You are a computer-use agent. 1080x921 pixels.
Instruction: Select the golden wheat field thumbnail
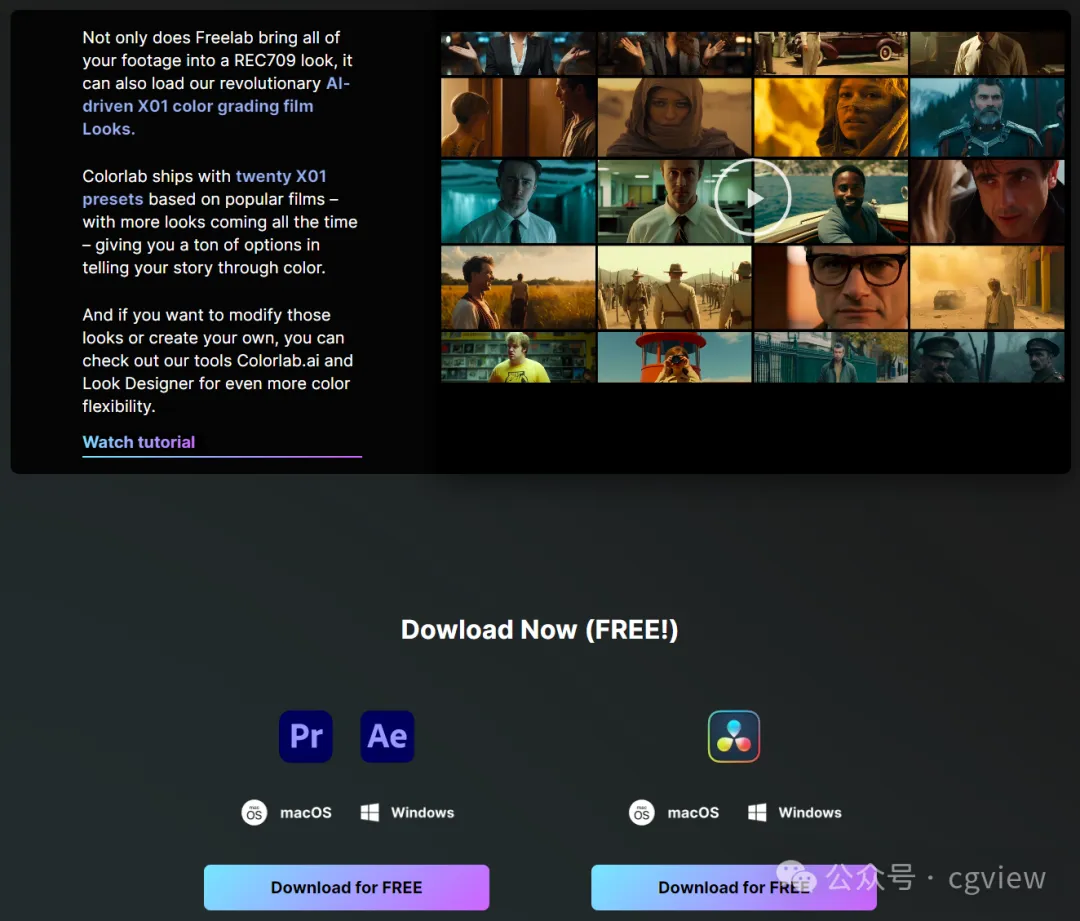click(x=518, y=287)
